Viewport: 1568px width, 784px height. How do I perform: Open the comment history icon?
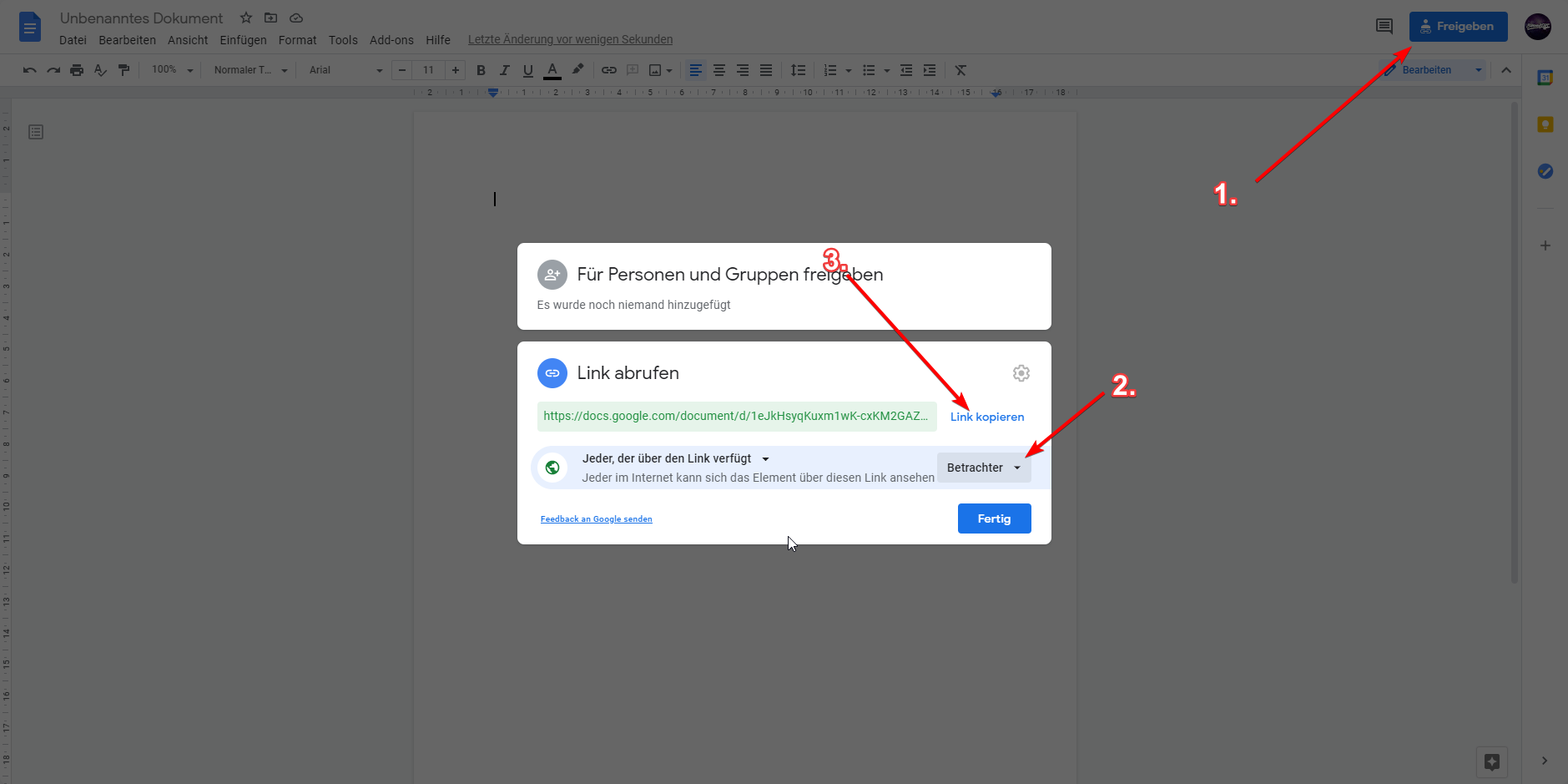click(1384, 27)
